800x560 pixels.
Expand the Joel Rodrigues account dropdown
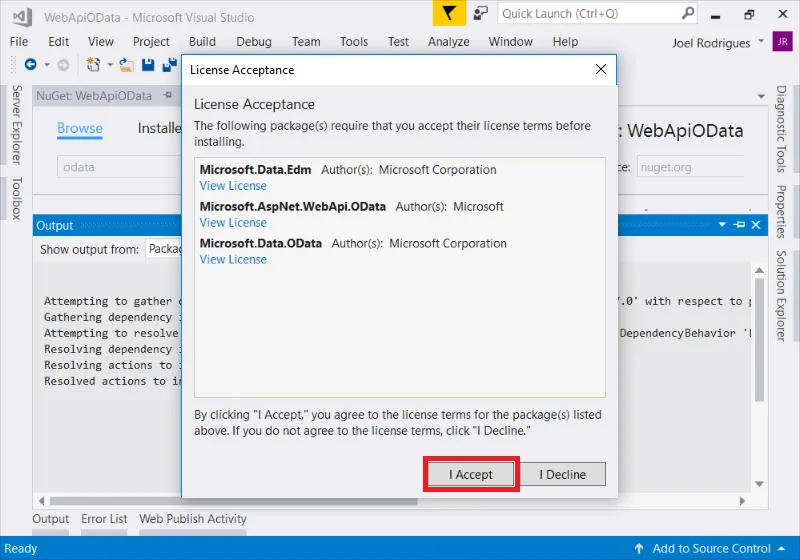pyautogui.click(x=762, y=41)
